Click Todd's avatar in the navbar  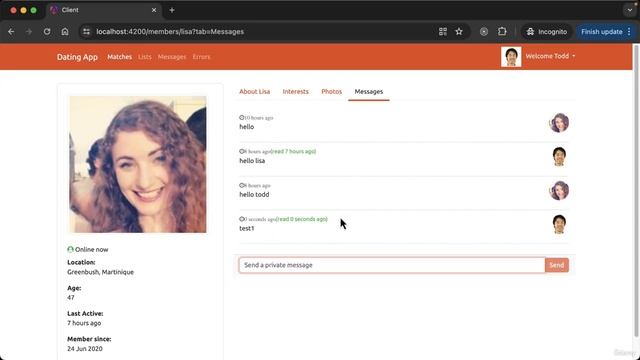click(x=511, y=56)
